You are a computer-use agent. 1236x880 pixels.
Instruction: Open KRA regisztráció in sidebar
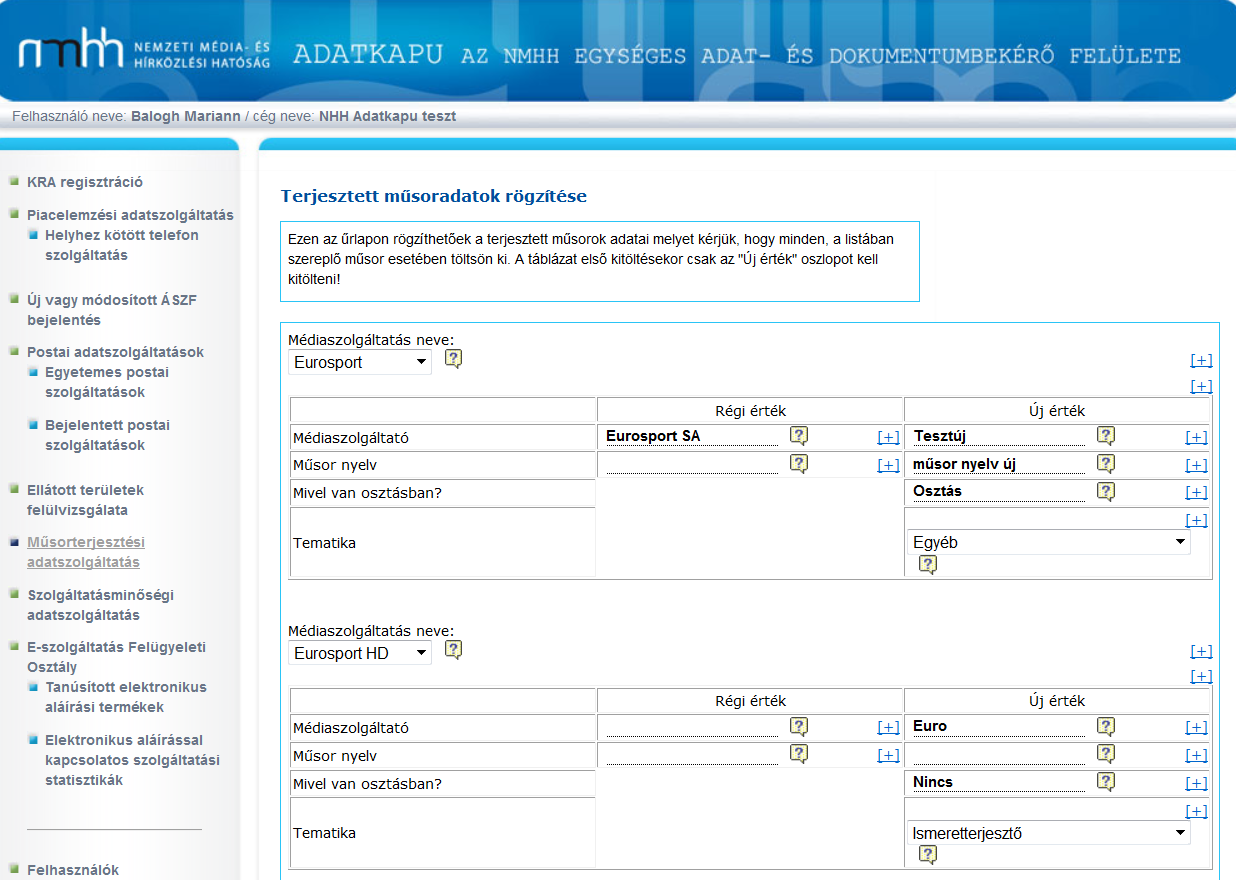[85, 182]
